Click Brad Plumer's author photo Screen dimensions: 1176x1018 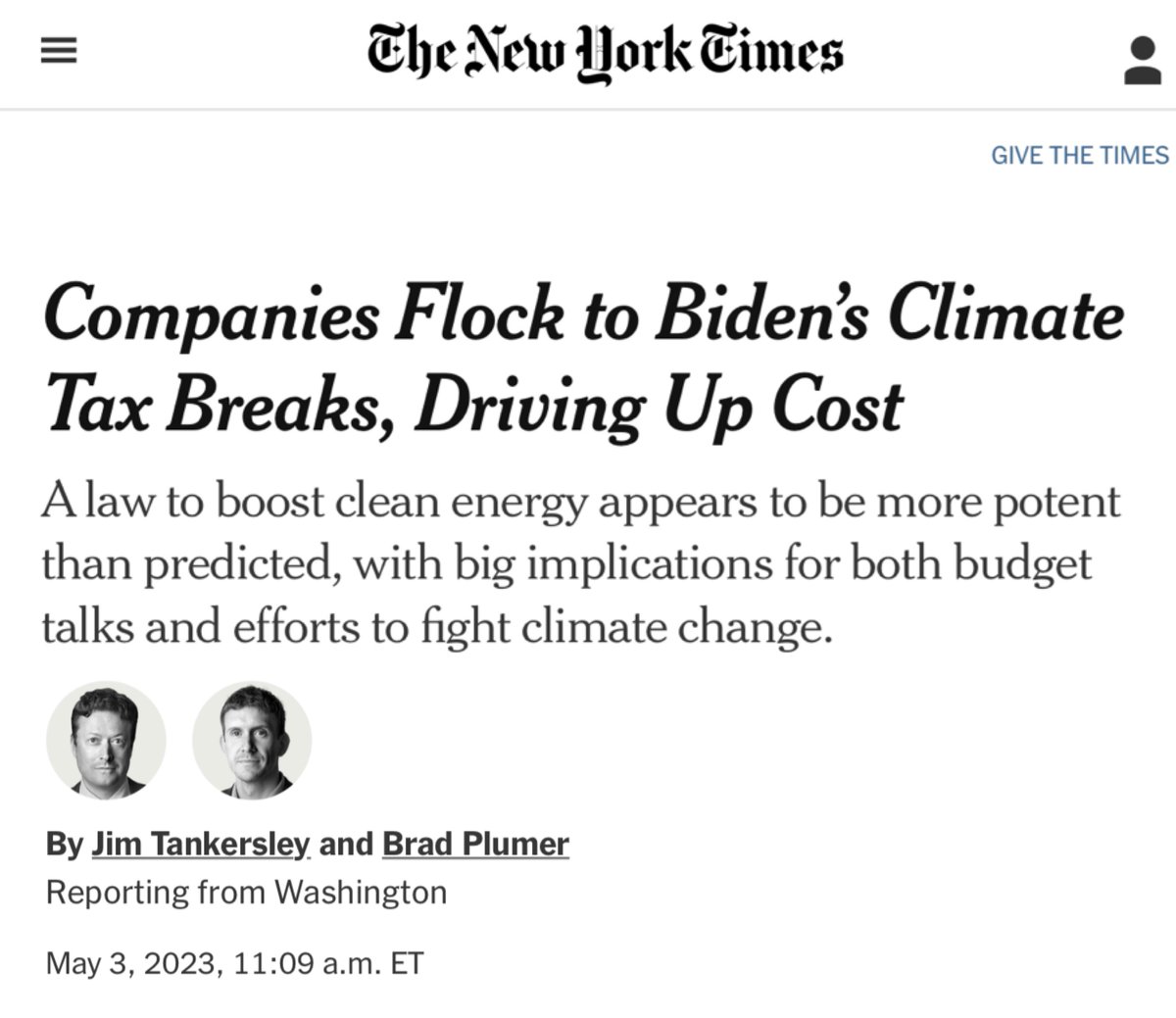252,740
